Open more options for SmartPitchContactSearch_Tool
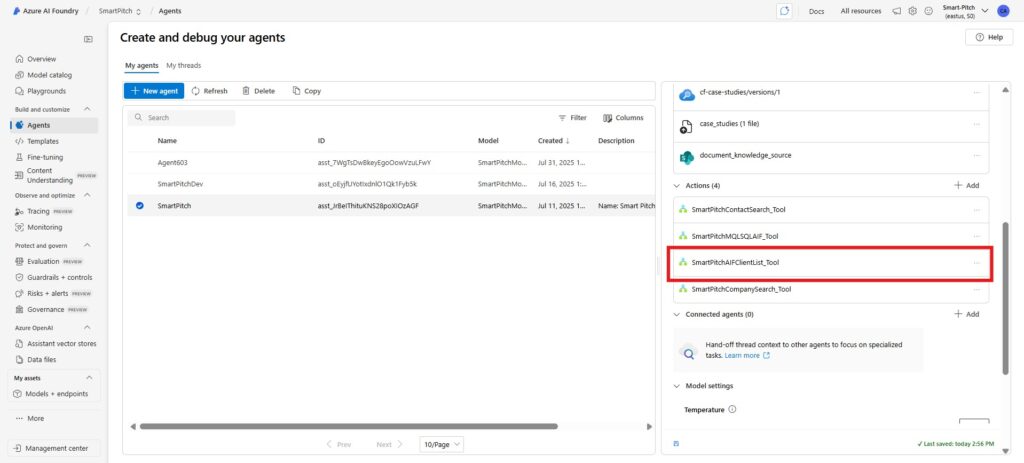1024x463 pixels. [x=976, y=209]
